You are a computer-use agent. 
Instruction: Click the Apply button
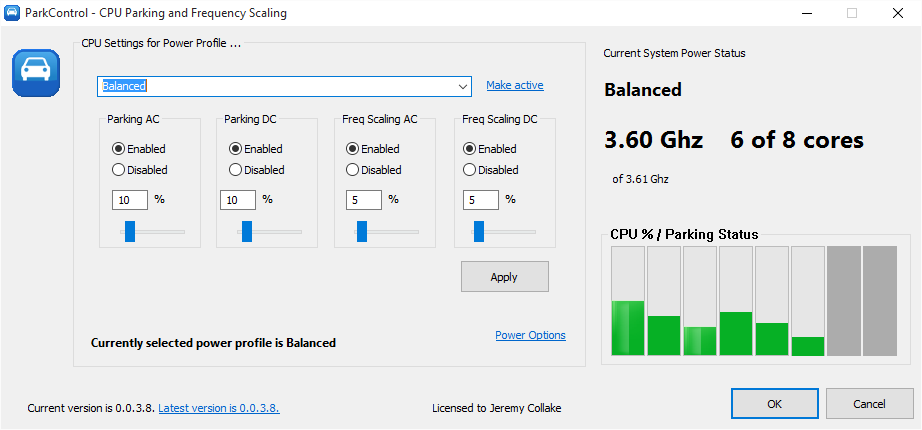[x=505, y=276]
